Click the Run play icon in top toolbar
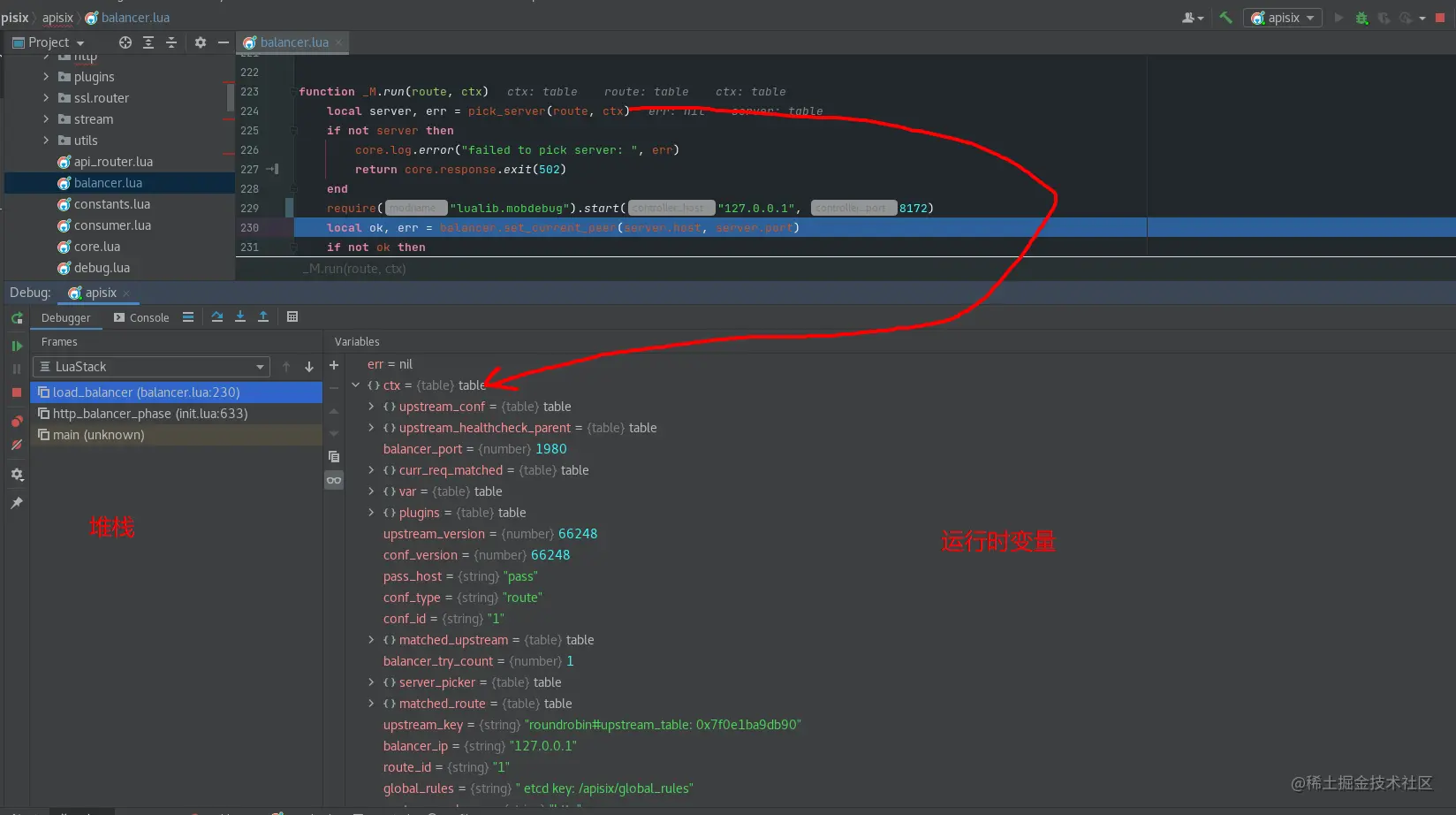This screenshot has width=1456, height=815. [x=1338, y=18]
